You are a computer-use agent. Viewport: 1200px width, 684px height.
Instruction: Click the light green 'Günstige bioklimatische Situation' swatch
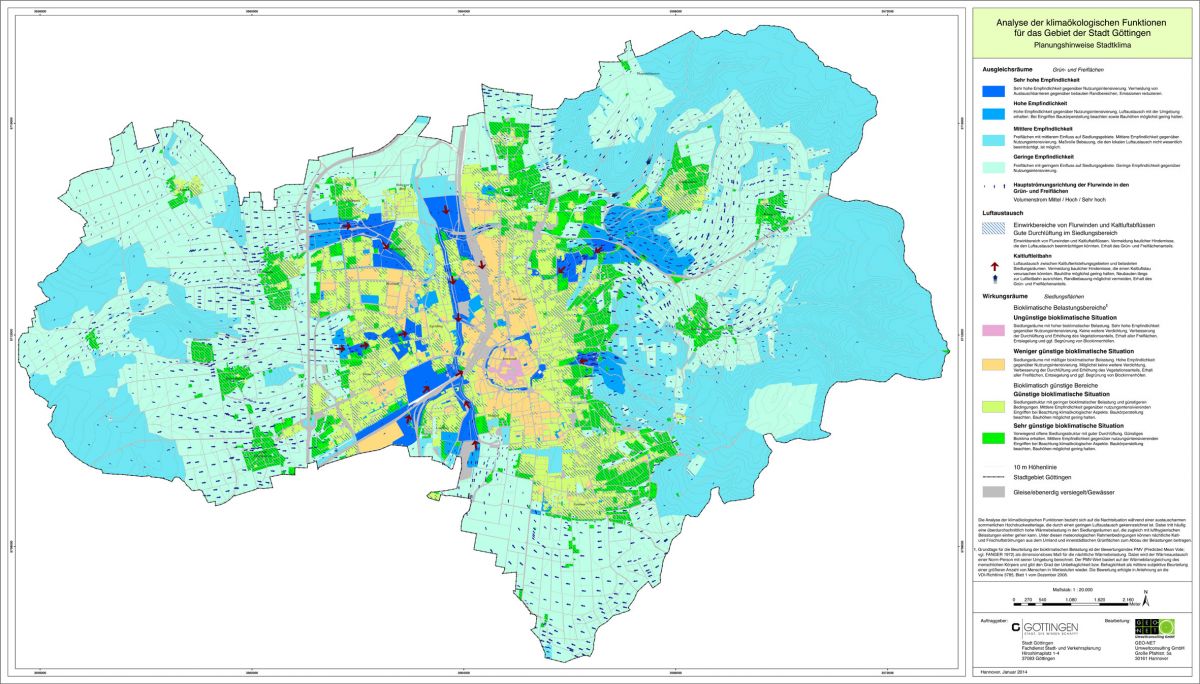pos(993,407)
